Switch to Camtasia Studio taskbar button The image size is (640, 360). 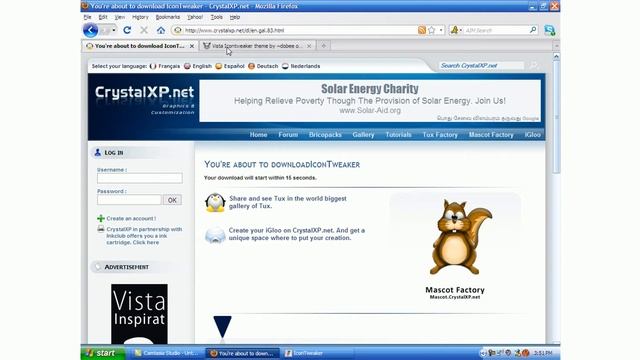click(167, 353)
